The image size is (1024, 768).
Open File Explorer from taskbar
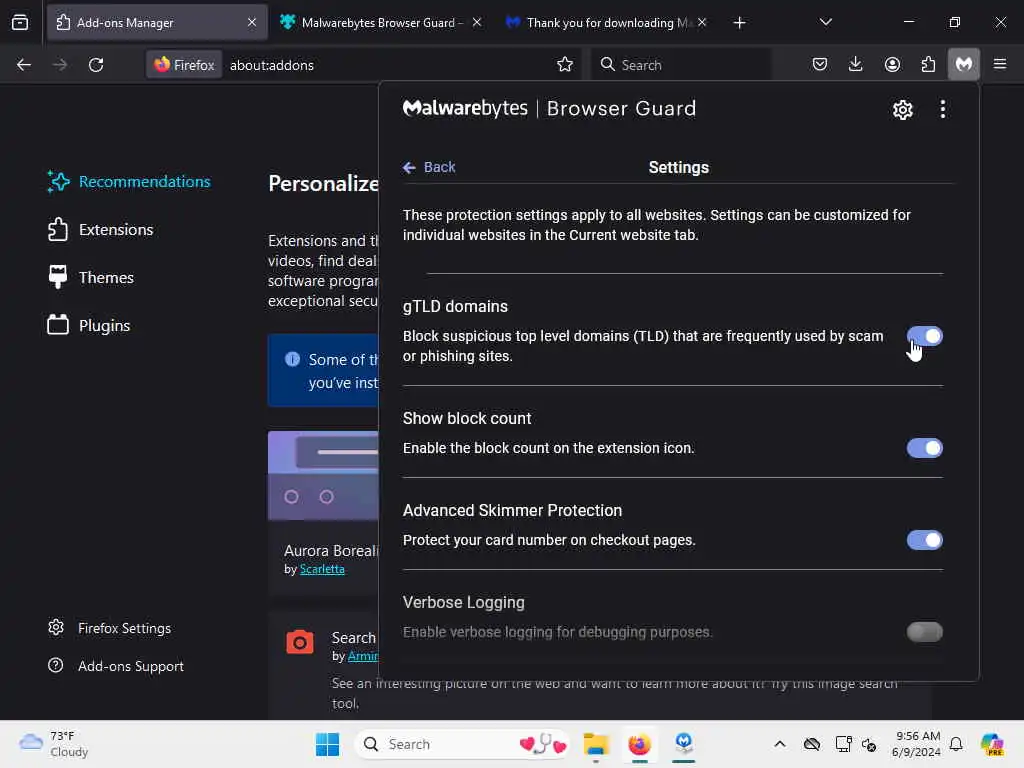pos(596,744)
